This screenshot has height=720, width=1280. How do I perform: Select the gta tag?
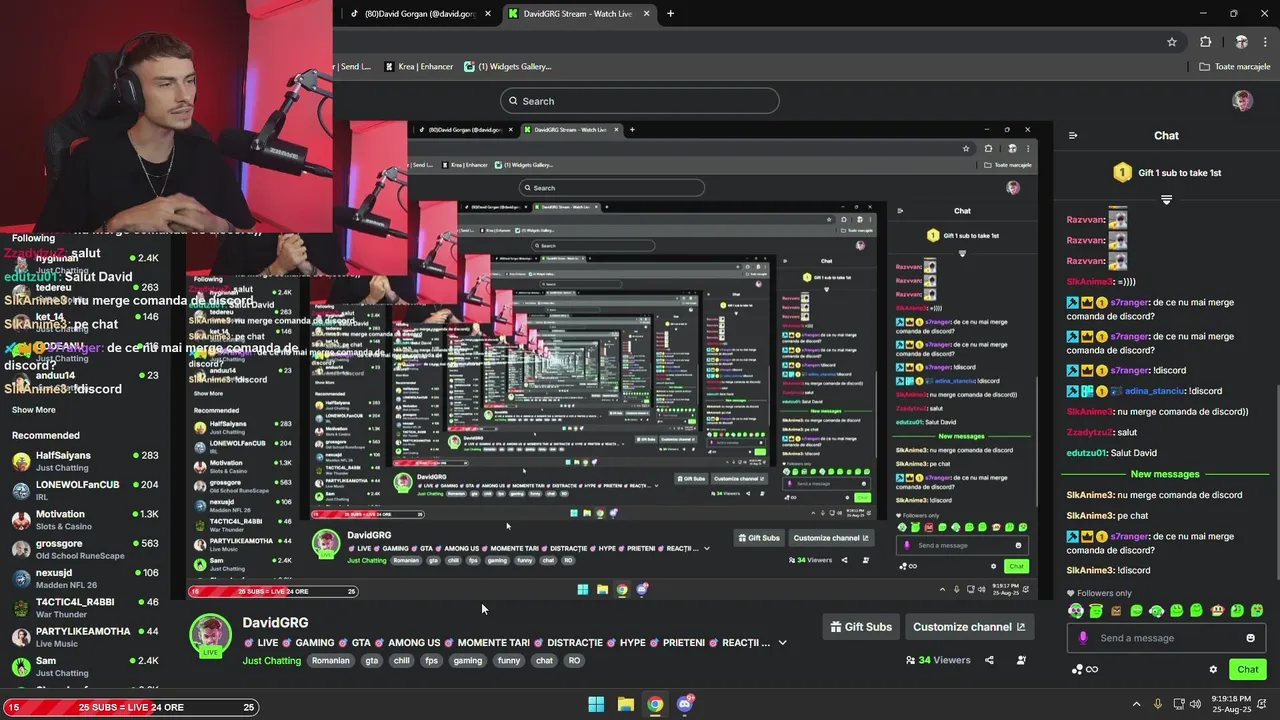[372, 661]
